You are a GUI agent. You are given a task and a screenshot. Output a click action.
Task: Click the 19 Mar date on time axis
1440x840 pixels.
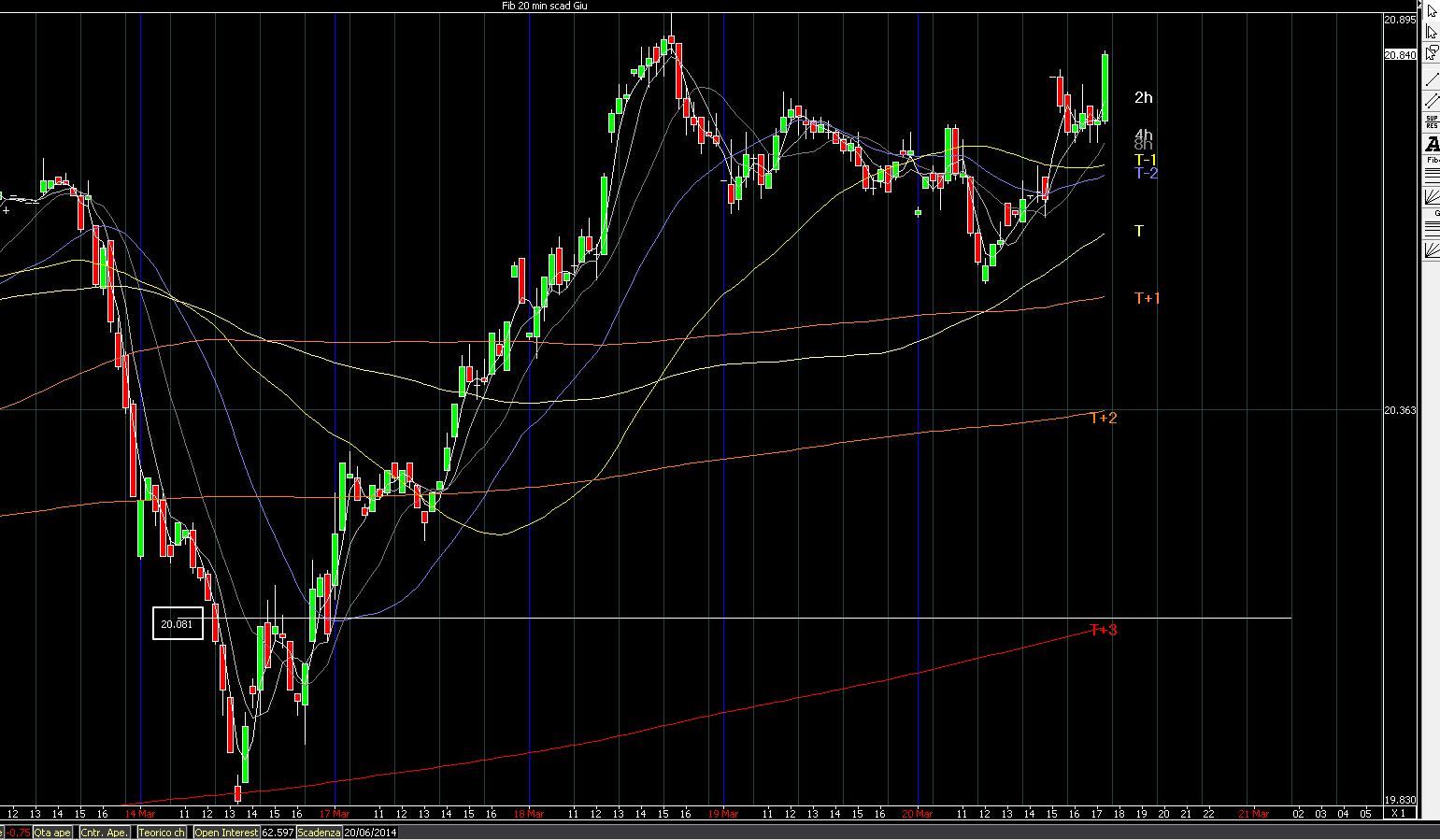[x=723, y=814]
